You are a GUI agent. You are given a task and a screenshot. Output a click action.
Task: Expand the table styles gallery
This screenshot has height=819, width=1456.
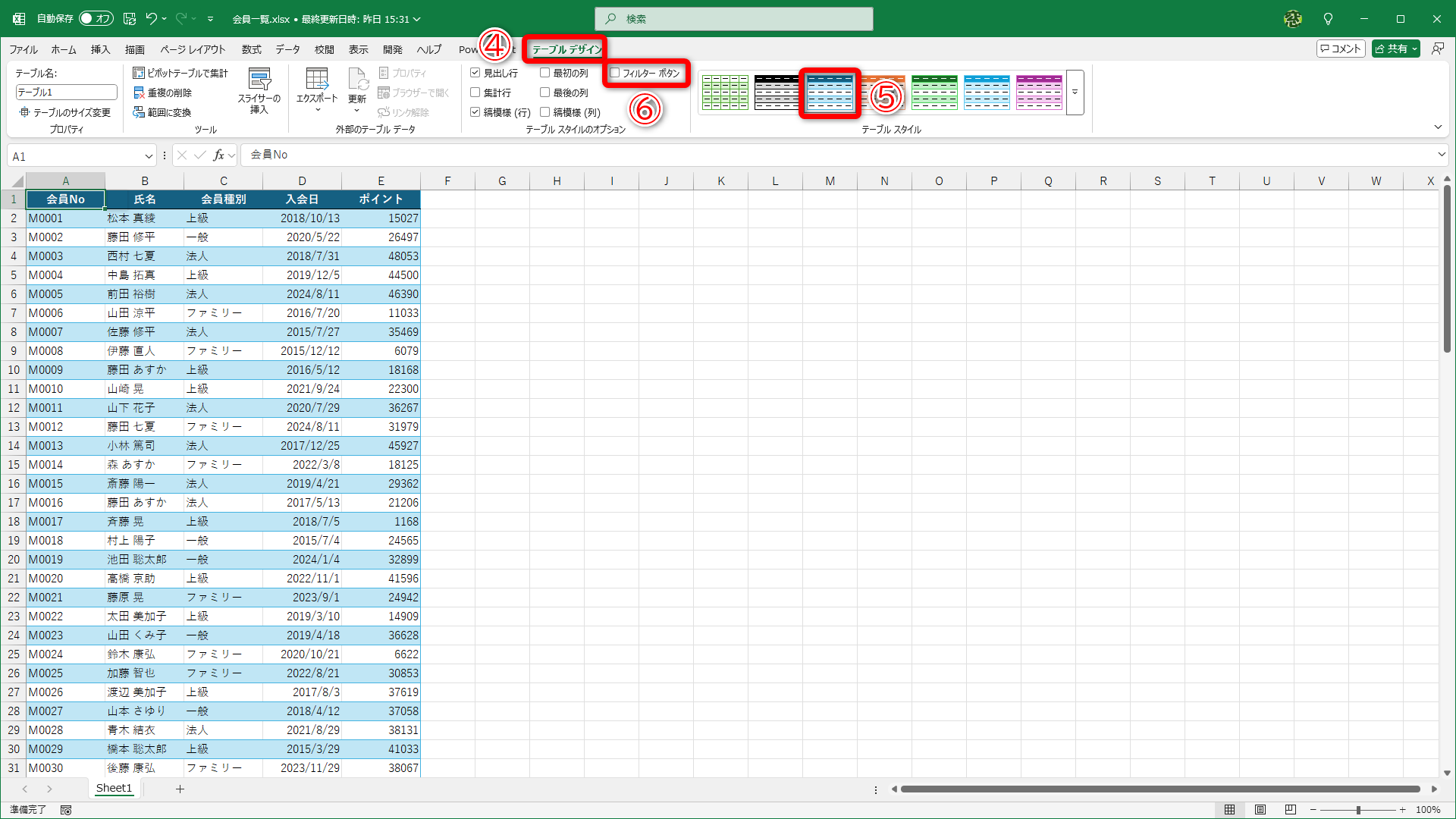[1075, 93]
